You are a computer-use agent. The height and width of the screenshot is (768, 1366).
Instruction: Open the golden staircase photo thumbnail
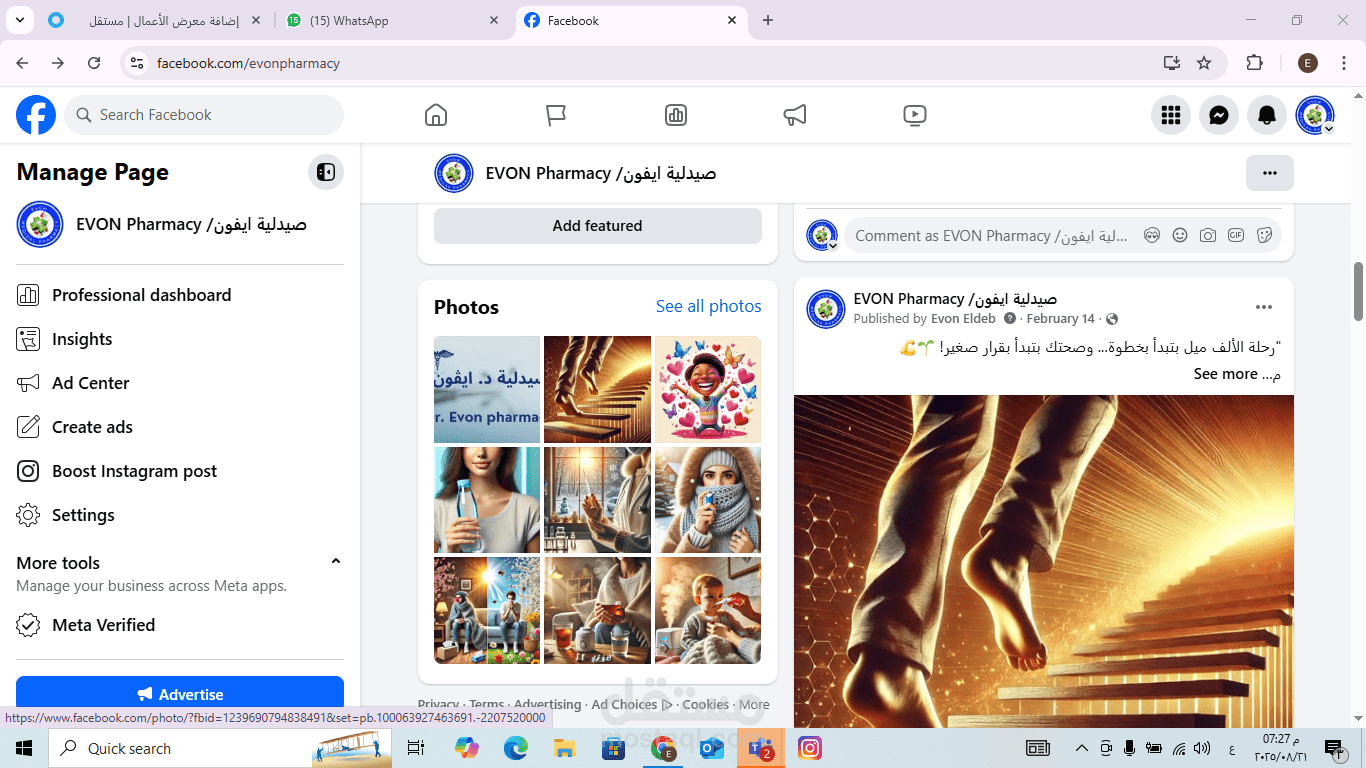tap(597, 389)
